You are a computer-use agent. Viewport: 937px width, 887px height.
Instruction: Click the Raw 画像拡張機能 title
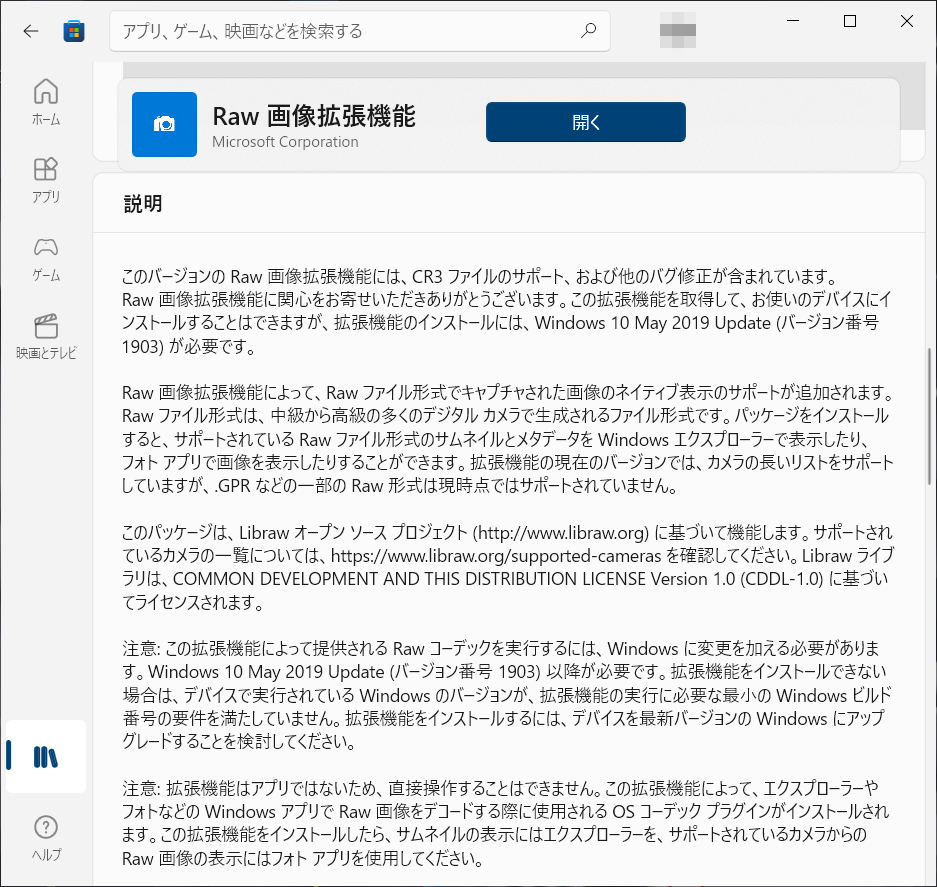[x=314, y=116]
